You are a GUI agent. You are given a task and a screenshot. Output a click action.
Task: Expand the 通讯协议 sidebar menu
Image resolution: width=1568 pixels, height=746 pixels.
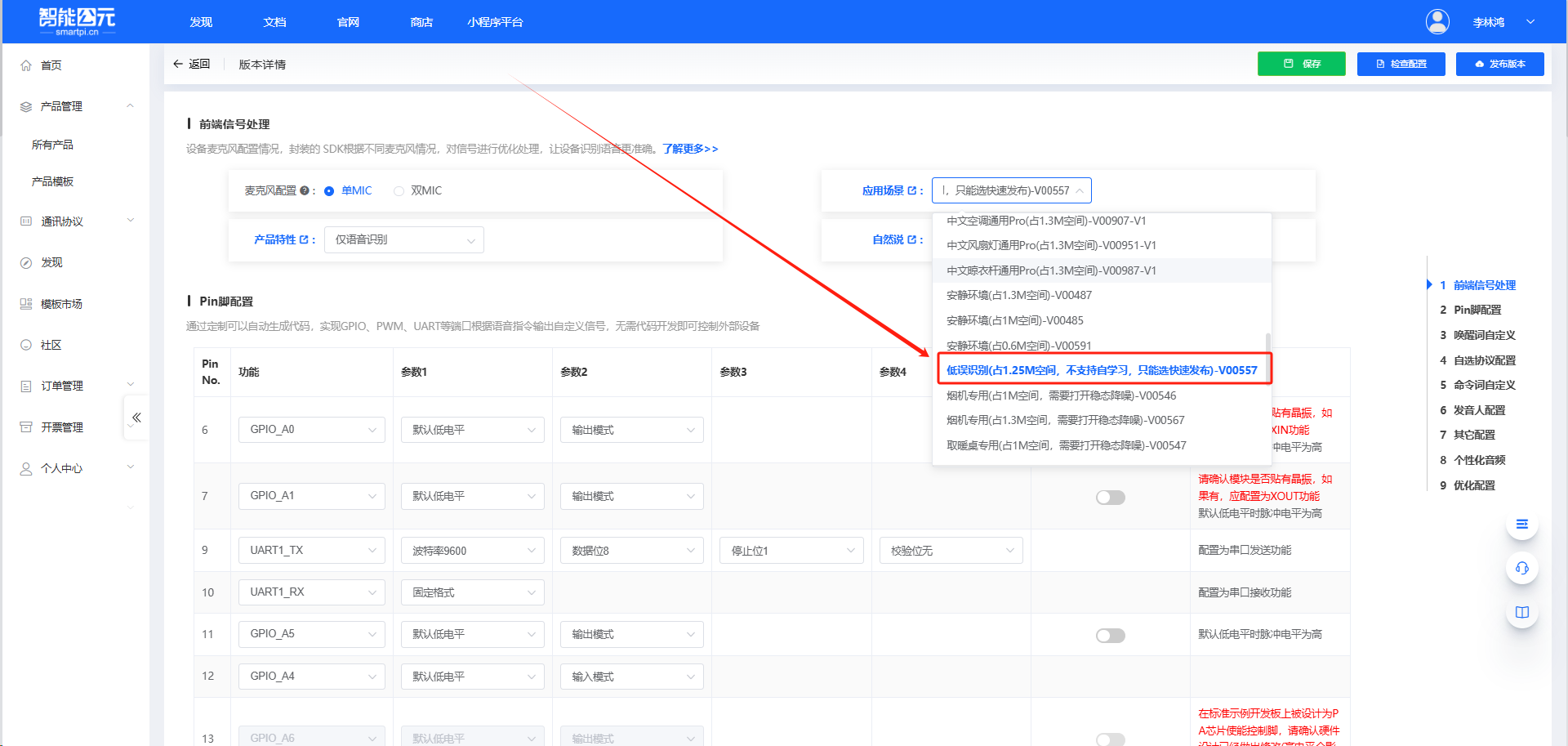(75, 221)
